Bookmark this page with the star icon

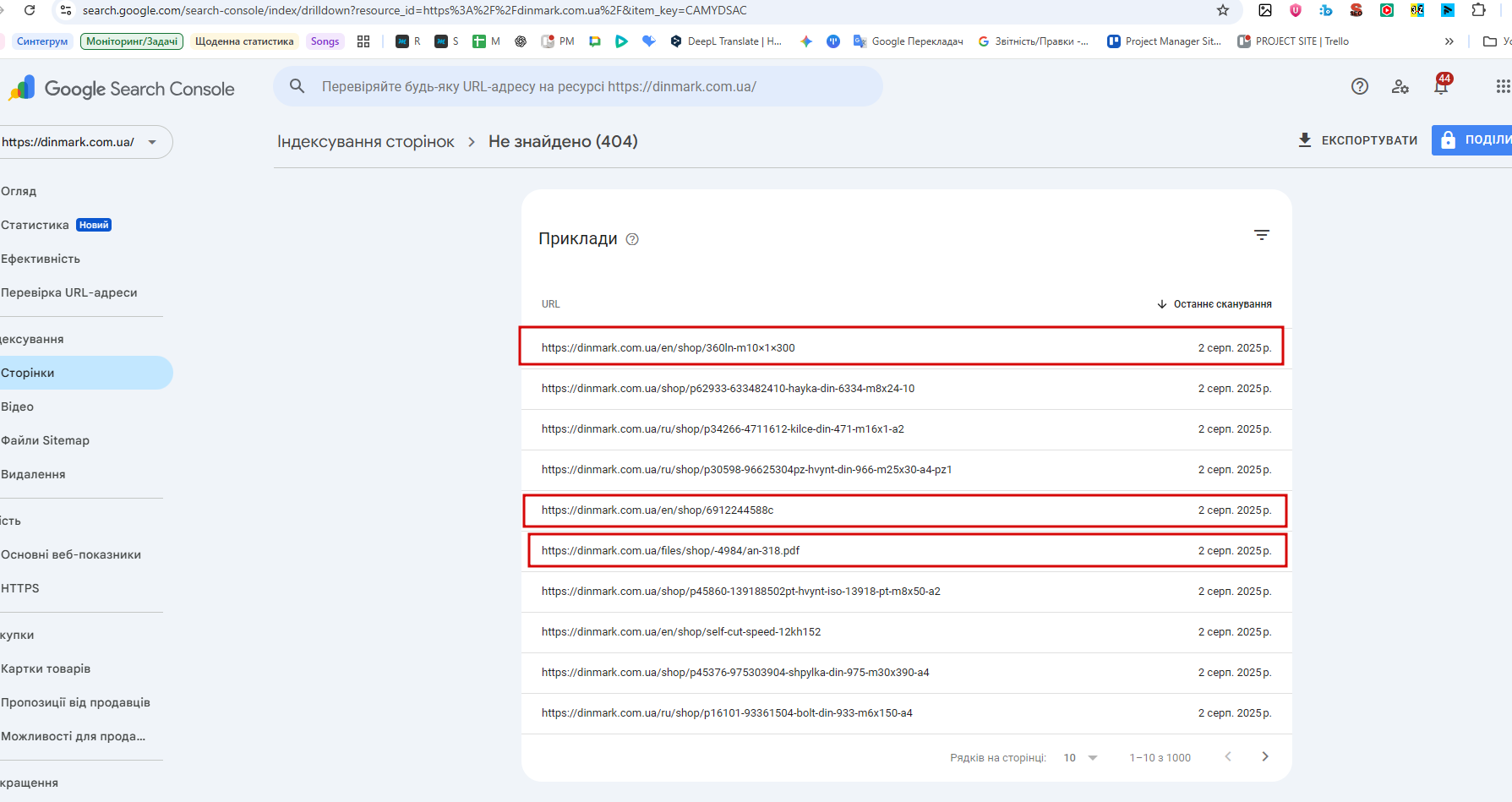[x=1223, y=10]
